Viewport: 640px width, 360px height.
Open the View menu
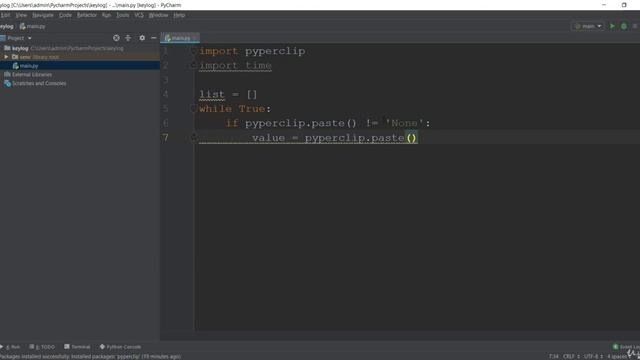(21, 15)
